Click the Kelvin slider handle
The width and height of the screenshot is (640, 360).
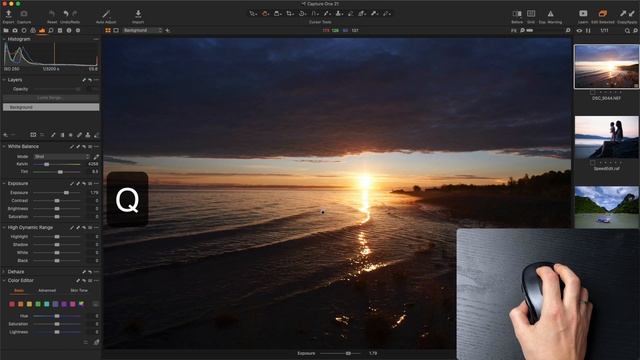pyautogui.click(x=47, y=164)
